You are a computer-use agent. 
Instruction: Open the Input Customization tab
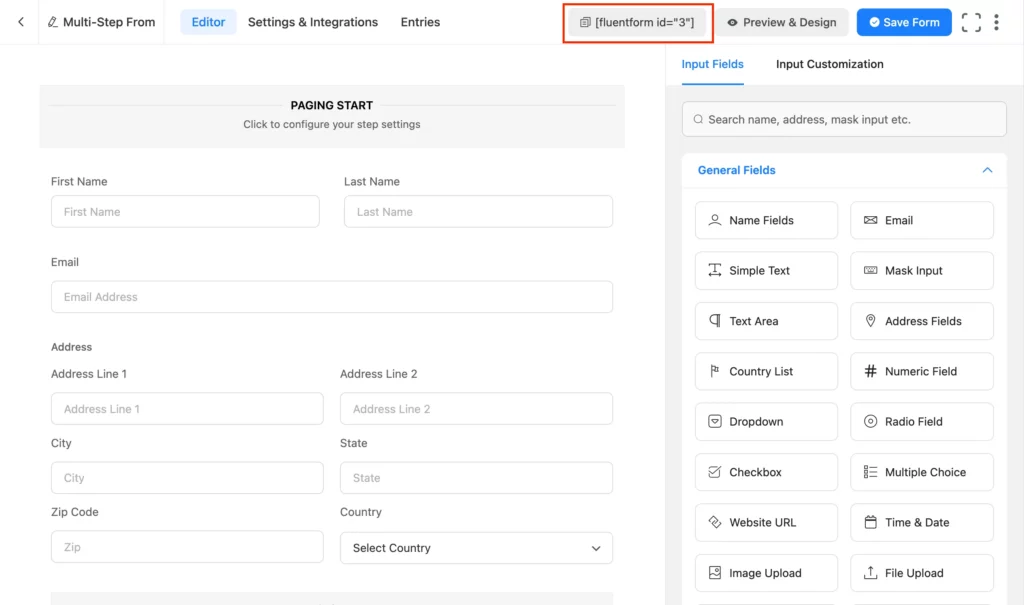tap(829, 64)
